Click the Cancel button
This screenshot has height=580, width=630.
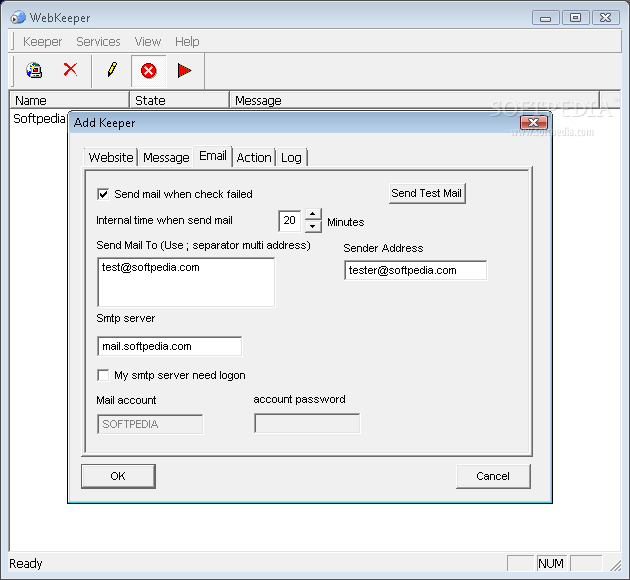pos(493,476)
